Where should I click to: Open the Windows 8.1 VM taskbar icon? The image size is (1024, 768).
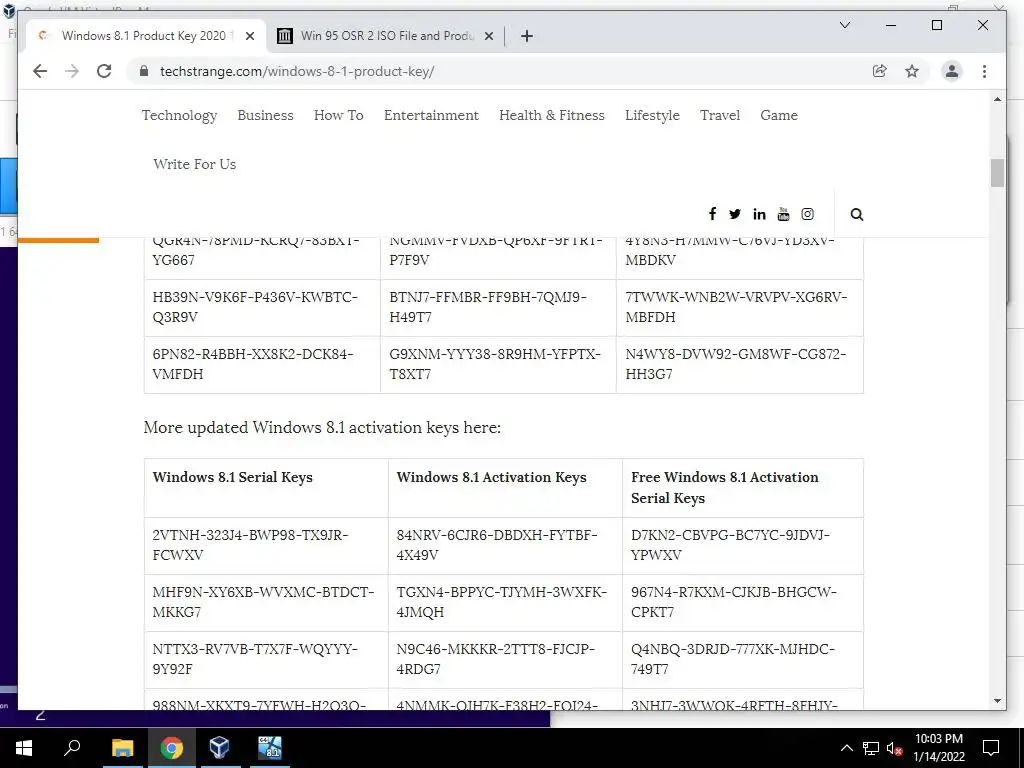pyautogui.click(x=269, y=748)
